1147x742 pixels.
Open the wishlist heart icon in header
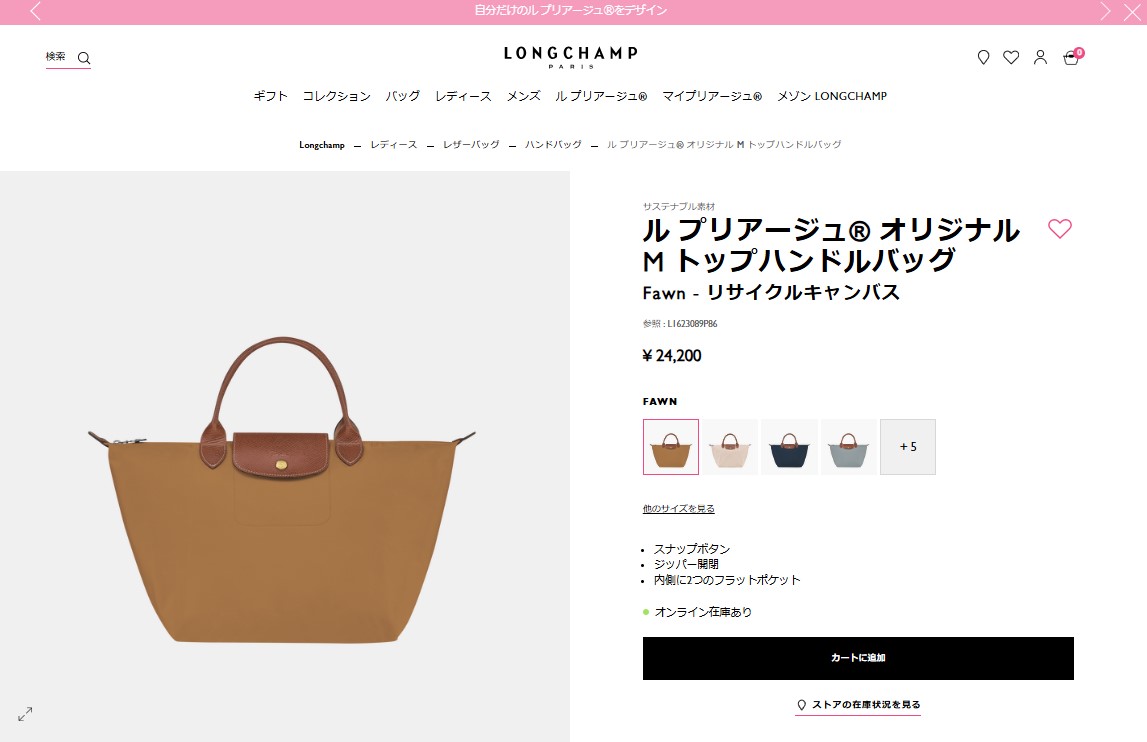(x=1011, y=57)
